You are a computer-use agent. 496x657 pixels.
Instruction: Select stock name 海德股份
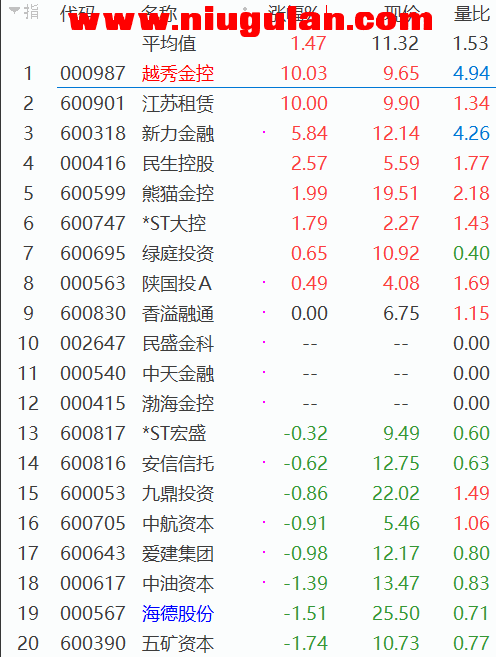point(178,614)
